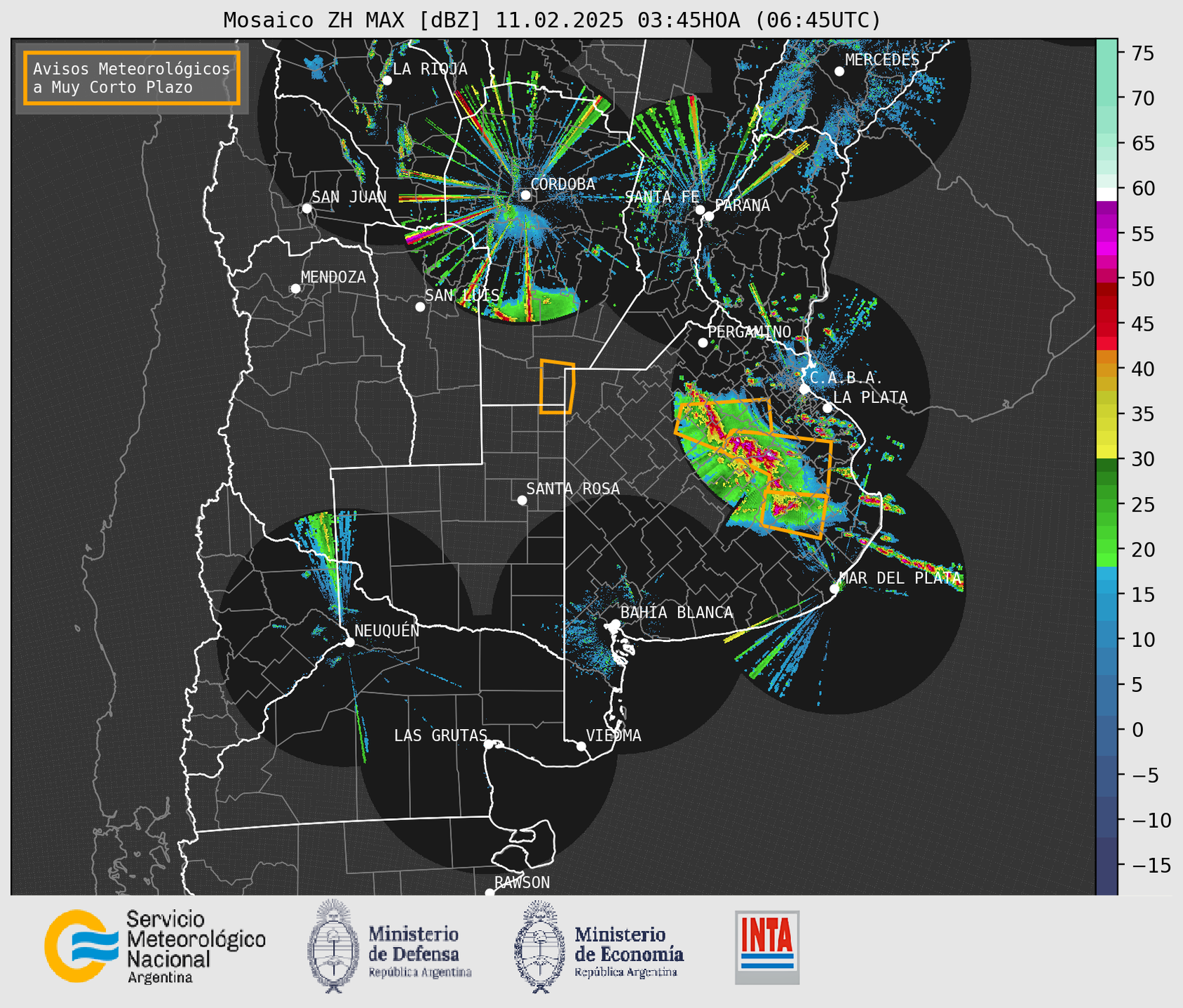Screen dimensions: 1183x1008
Task: Click the BAHIA BLANCA city label
Action: (677, 613)
